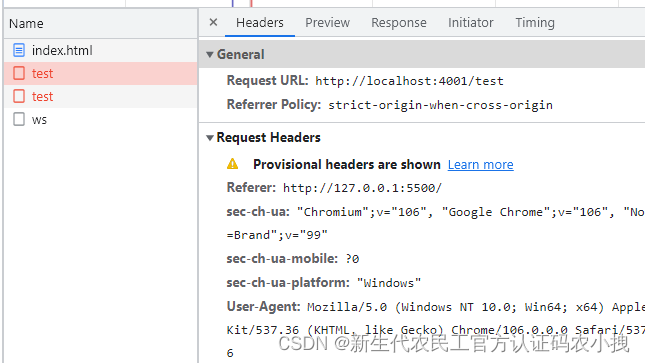Select the second failed test request
The height and width of the screenshot is (363, 645).
pyautogui.click(x=101, y=96)
